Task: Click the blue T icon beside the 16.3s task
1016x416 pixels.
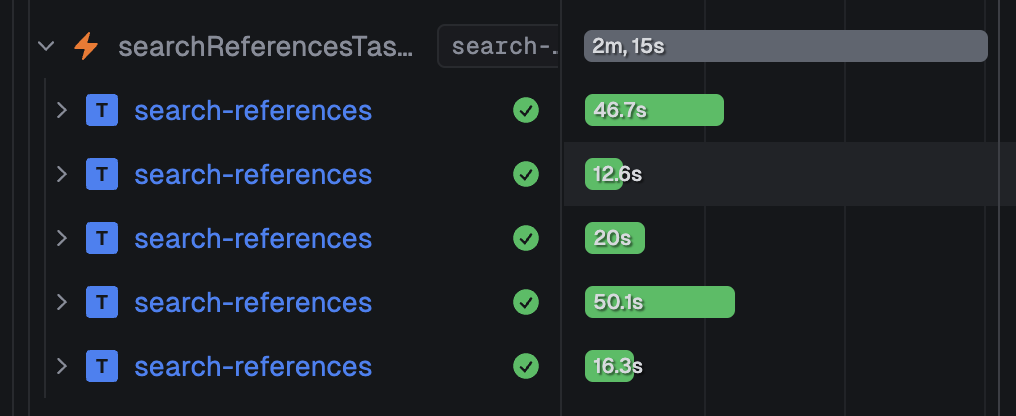Action: pyautogui.click(x=102, y=366)
